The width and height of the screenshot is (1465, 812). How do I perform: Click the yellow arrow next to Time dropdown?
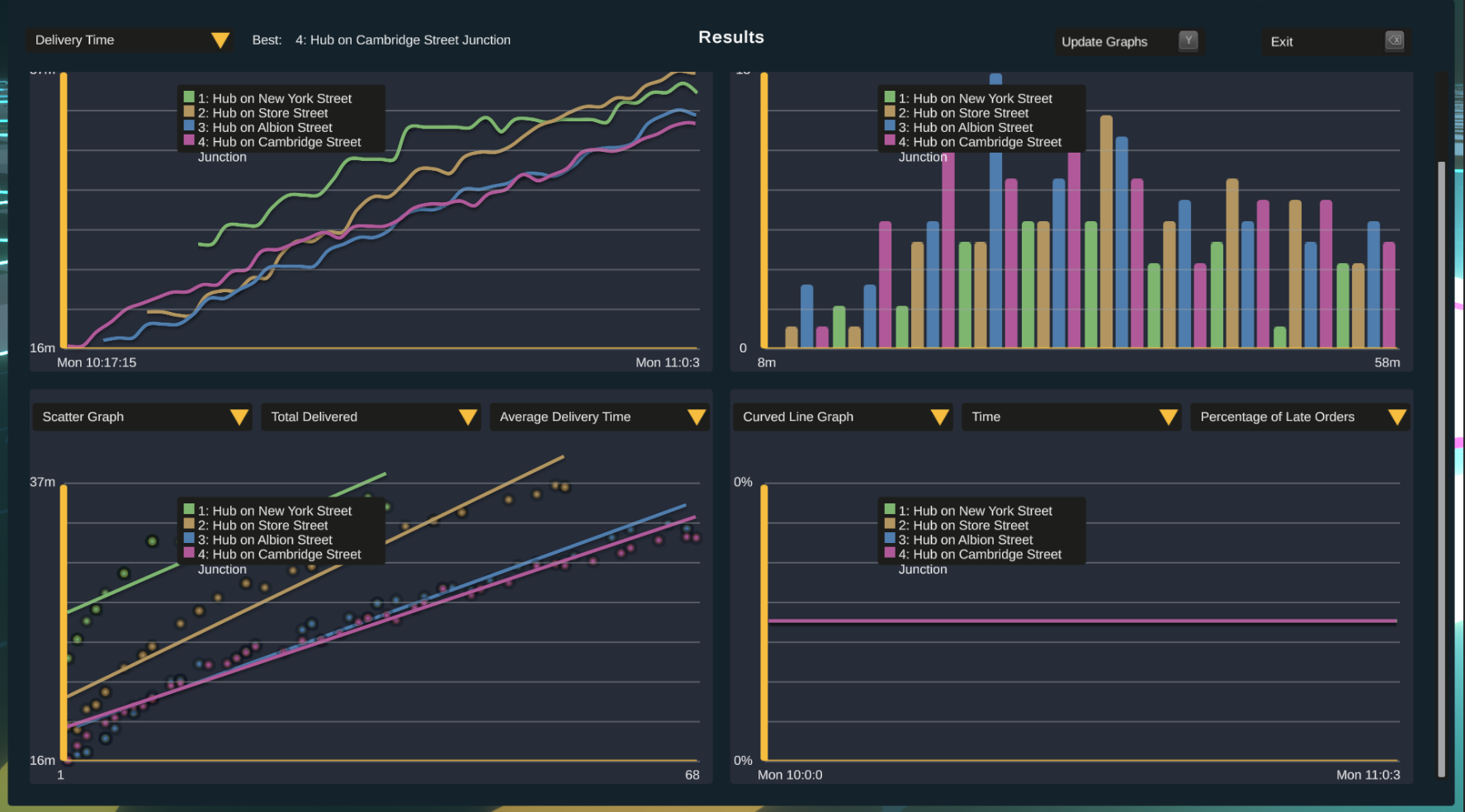1168,418
